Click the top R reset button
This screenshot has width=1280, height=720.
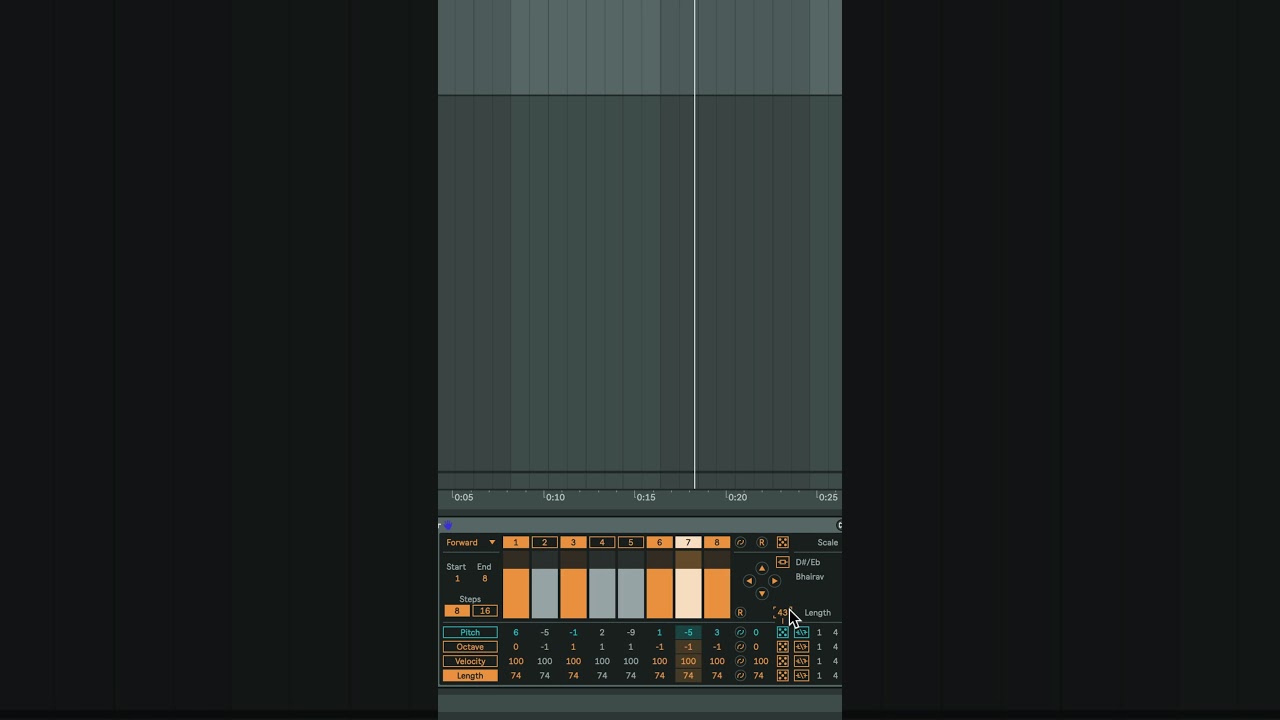tap(762, 542)
